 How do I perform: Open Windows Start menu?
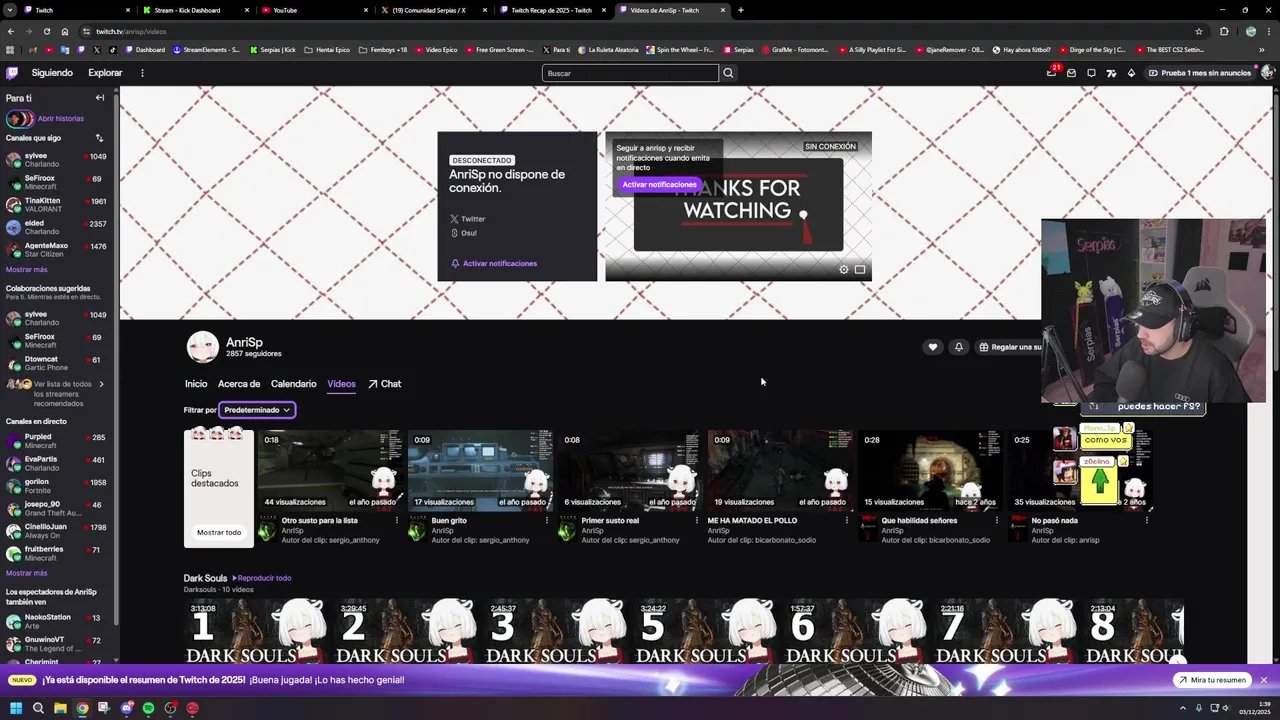coord(15,708)
